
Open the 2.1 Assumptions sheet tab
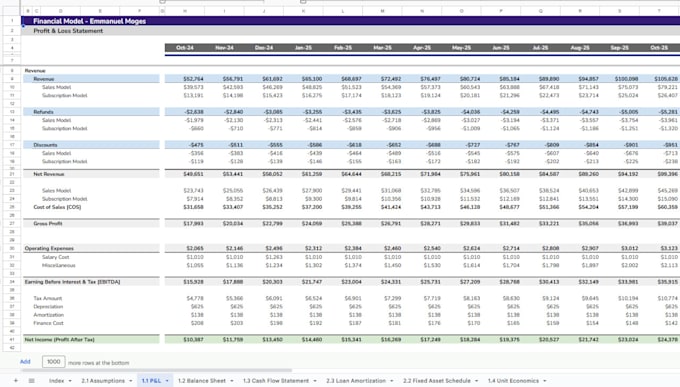point(103,380)
